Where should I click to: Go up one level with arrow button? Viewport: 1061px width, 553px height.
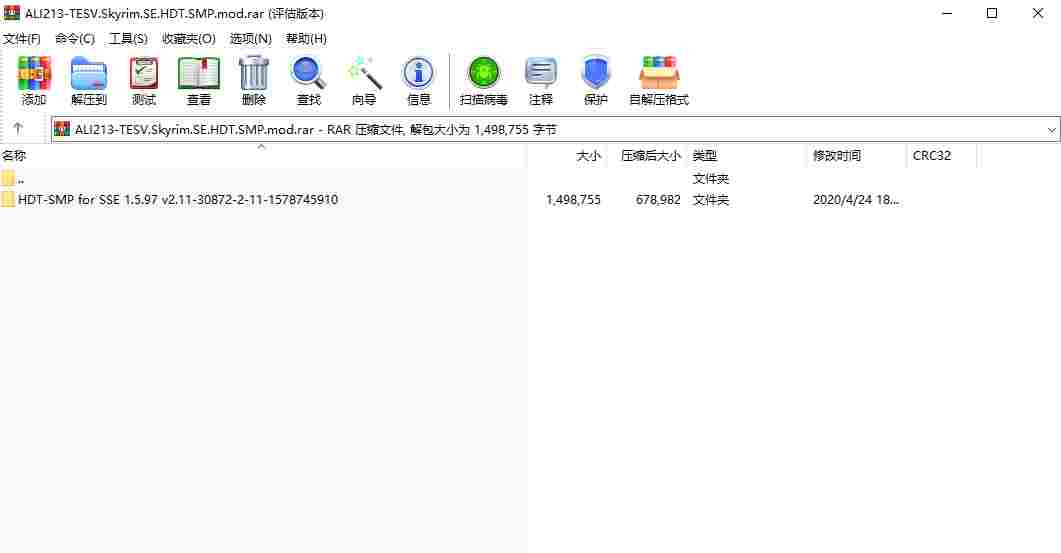(x=18, y=128)
